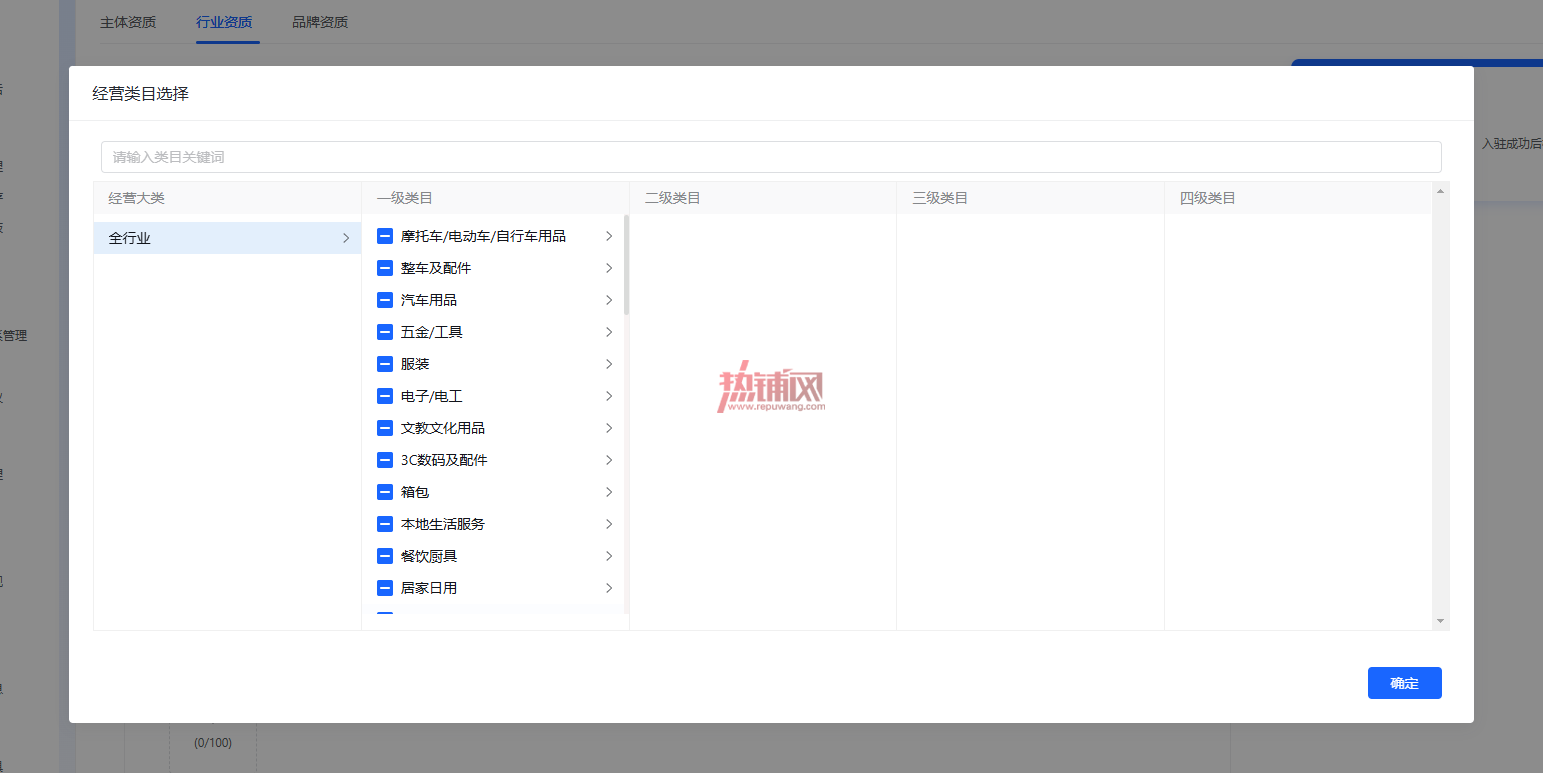This screenshot has height=773, width=1543.
Task: Toggle the 五金/工具 checkbox
Action: [x=385, y=332]
